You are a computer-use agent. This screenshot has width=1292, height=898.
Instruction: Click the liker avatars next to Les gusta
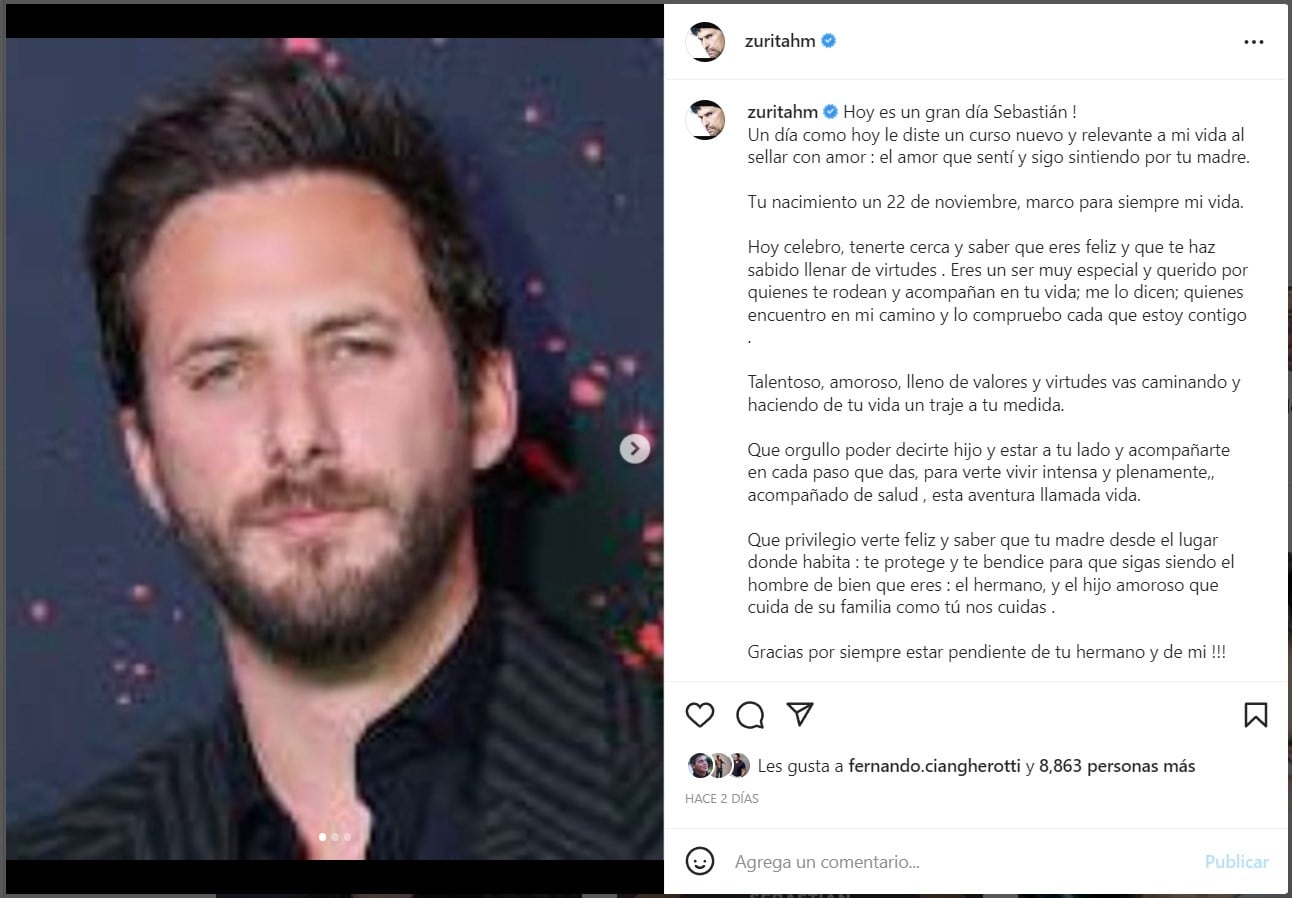[718, 766]
